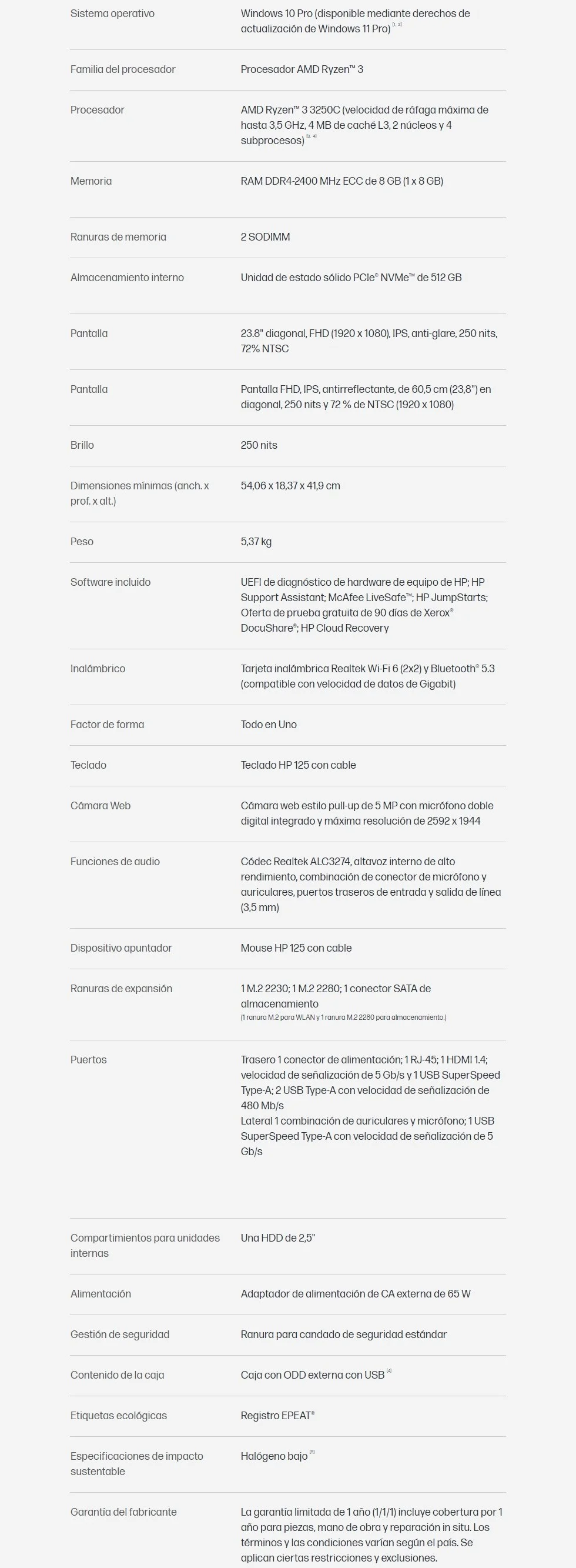576x1568 pixels.
Task: Click the Sistema operativo row label
Action: point(112,14)
